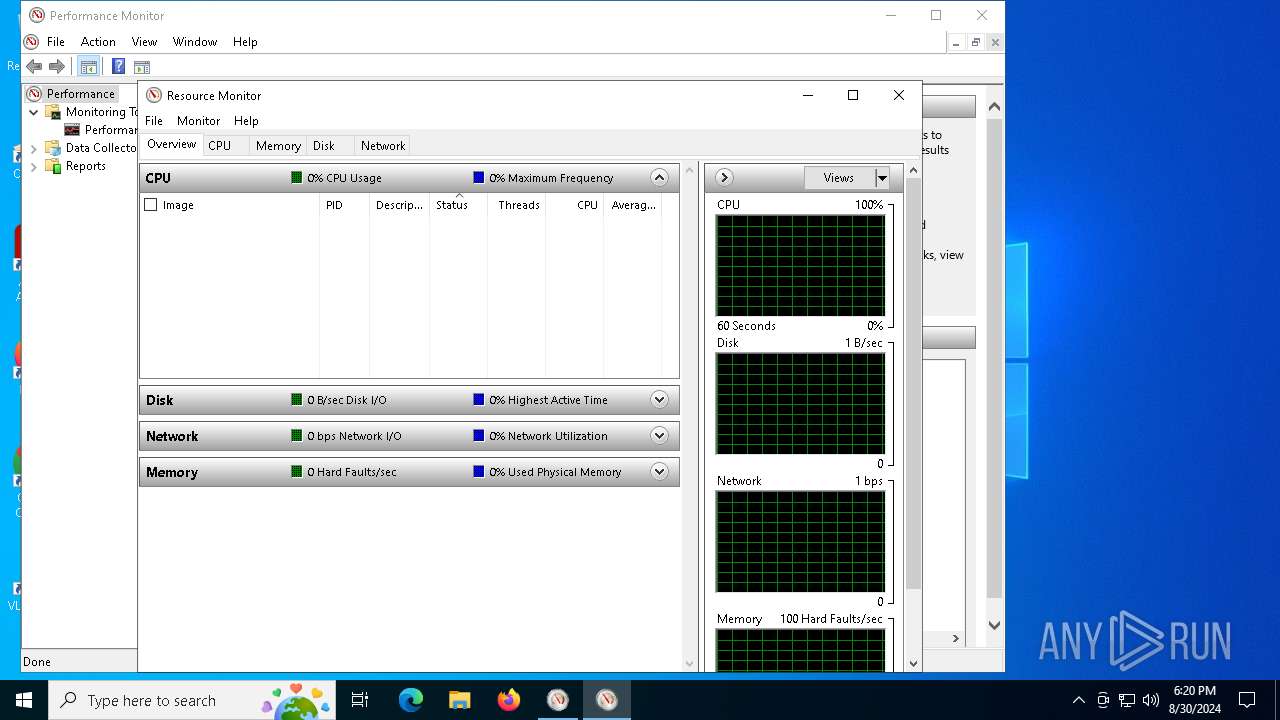The width and height of the screenshot is (1280, 720).
Task: Select Data Collector Sets in tree
Action: point(91,148)
